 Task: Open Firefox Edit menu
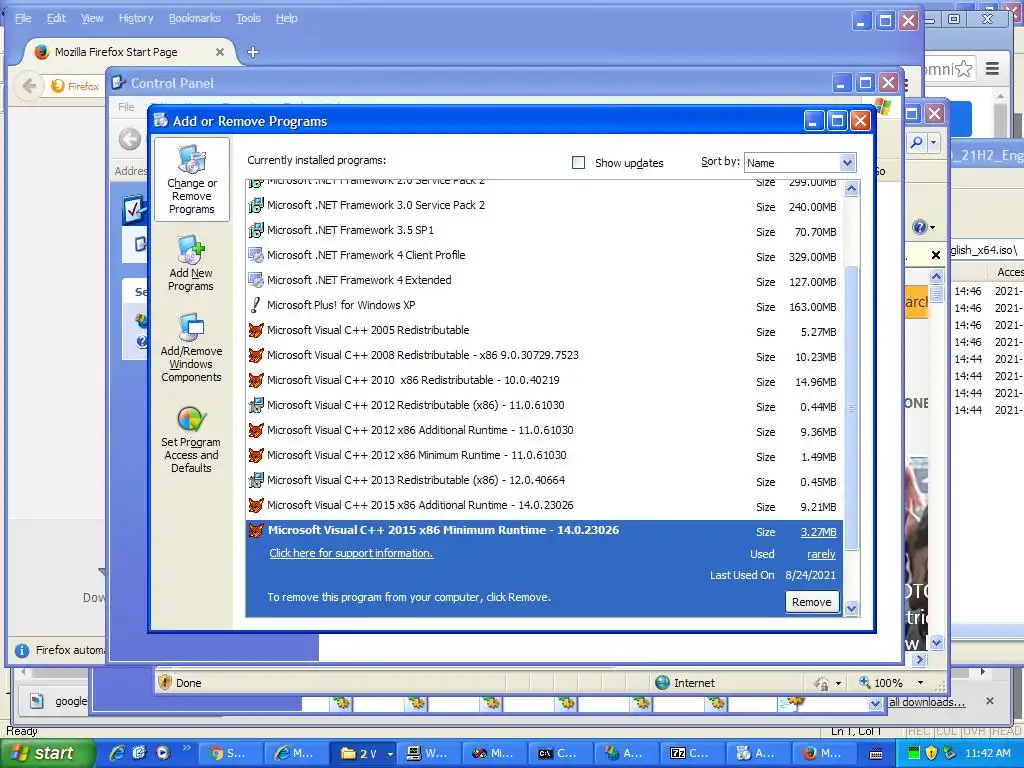(56, 18)
